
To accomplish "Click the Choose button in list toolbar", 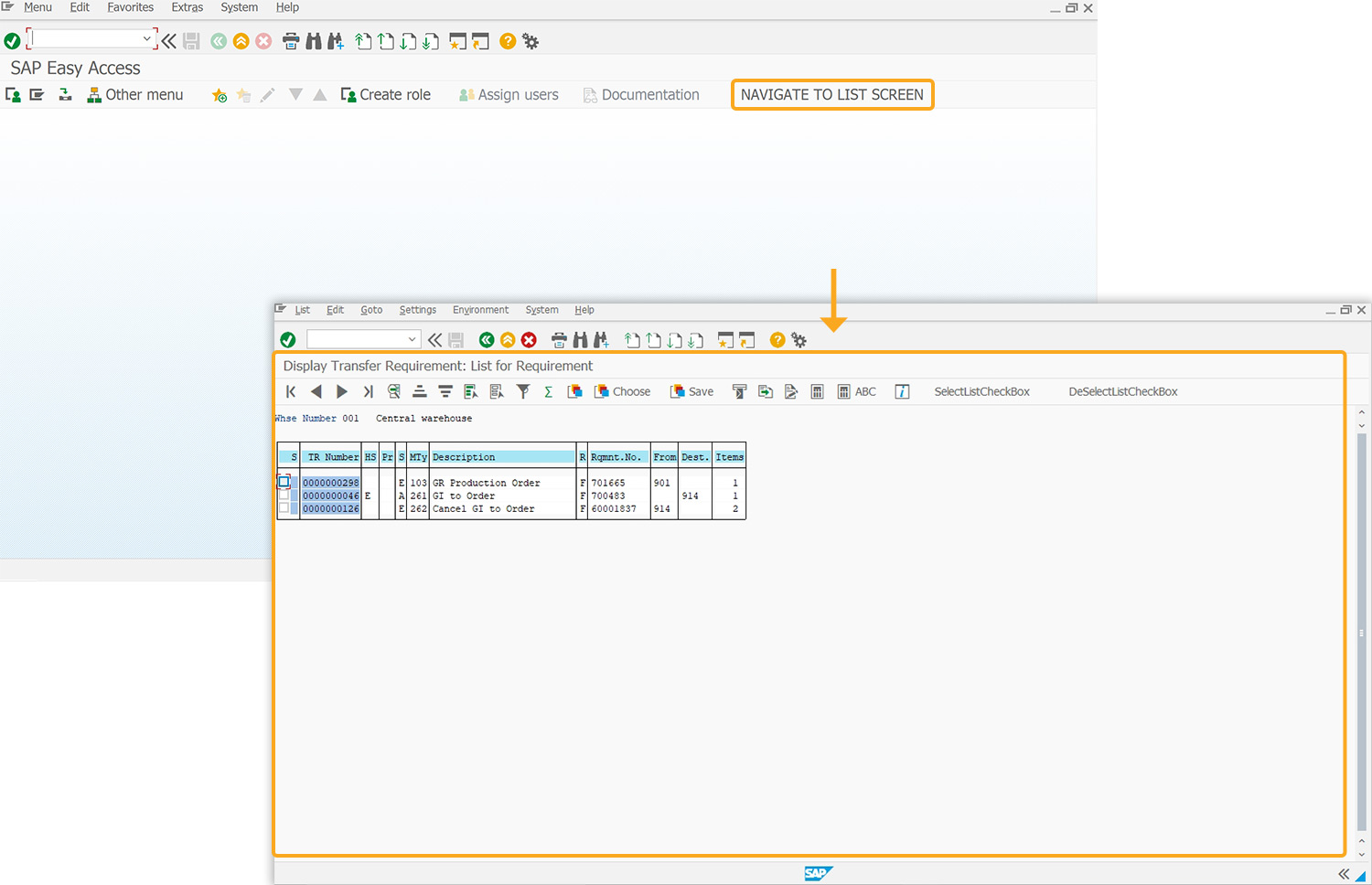I will pyautogui.click(x=623, y=391).
